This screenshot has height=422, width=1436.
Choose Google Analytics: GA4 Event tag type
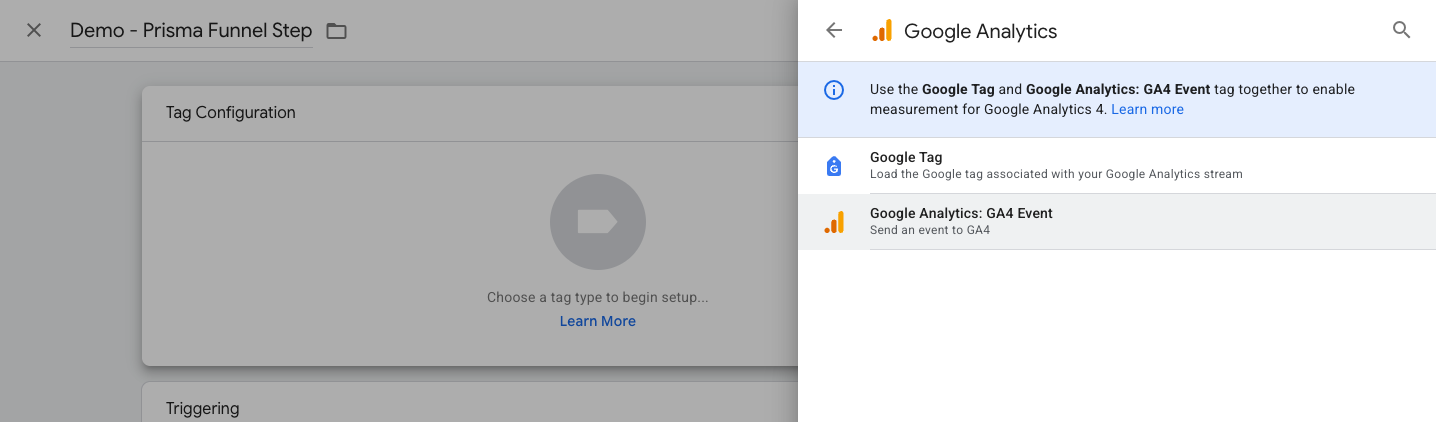(x=1117, y=221)
